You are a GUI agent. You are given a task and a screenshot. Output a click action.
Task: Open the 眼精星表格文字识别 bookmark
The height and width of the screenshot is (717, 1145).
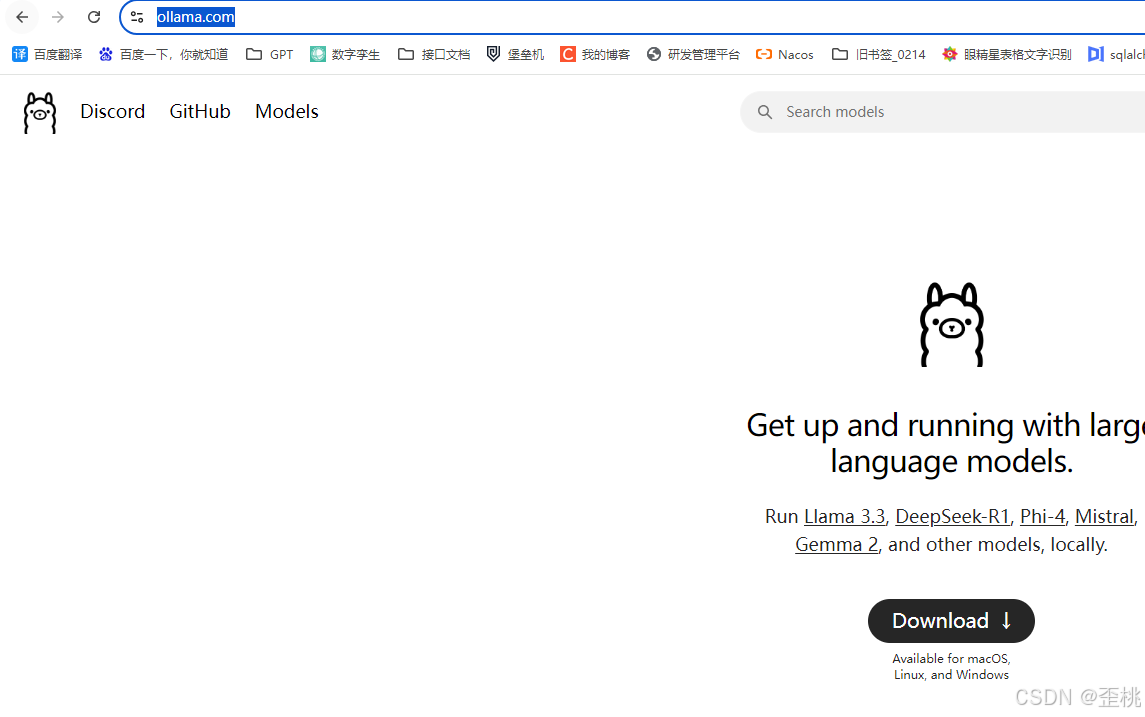1006,54
